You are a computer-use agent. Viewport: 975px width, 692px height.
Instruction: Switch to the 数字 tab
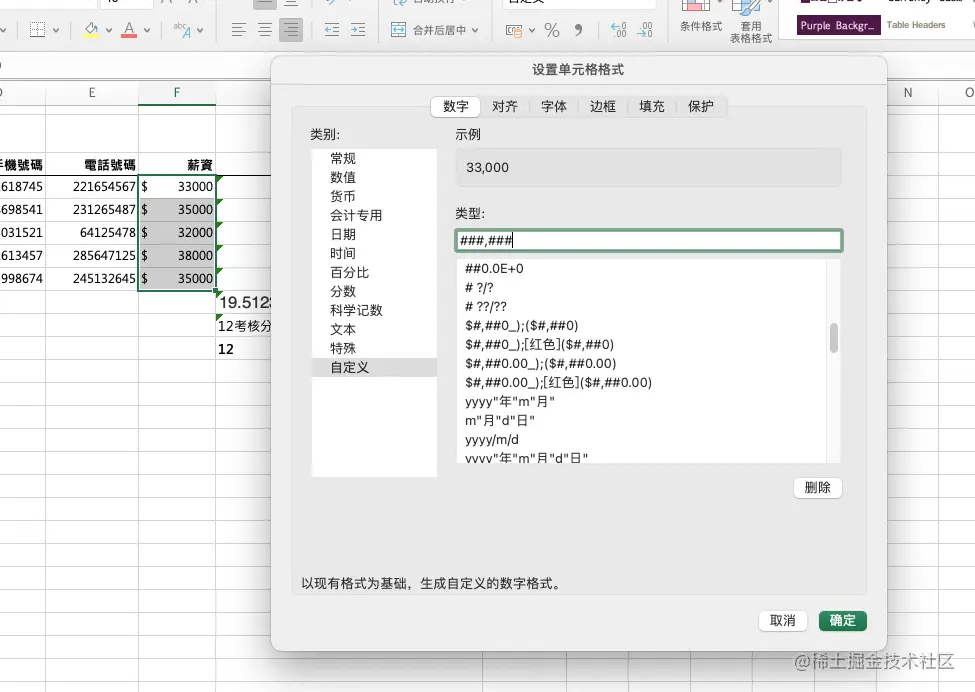click(456, 106)
